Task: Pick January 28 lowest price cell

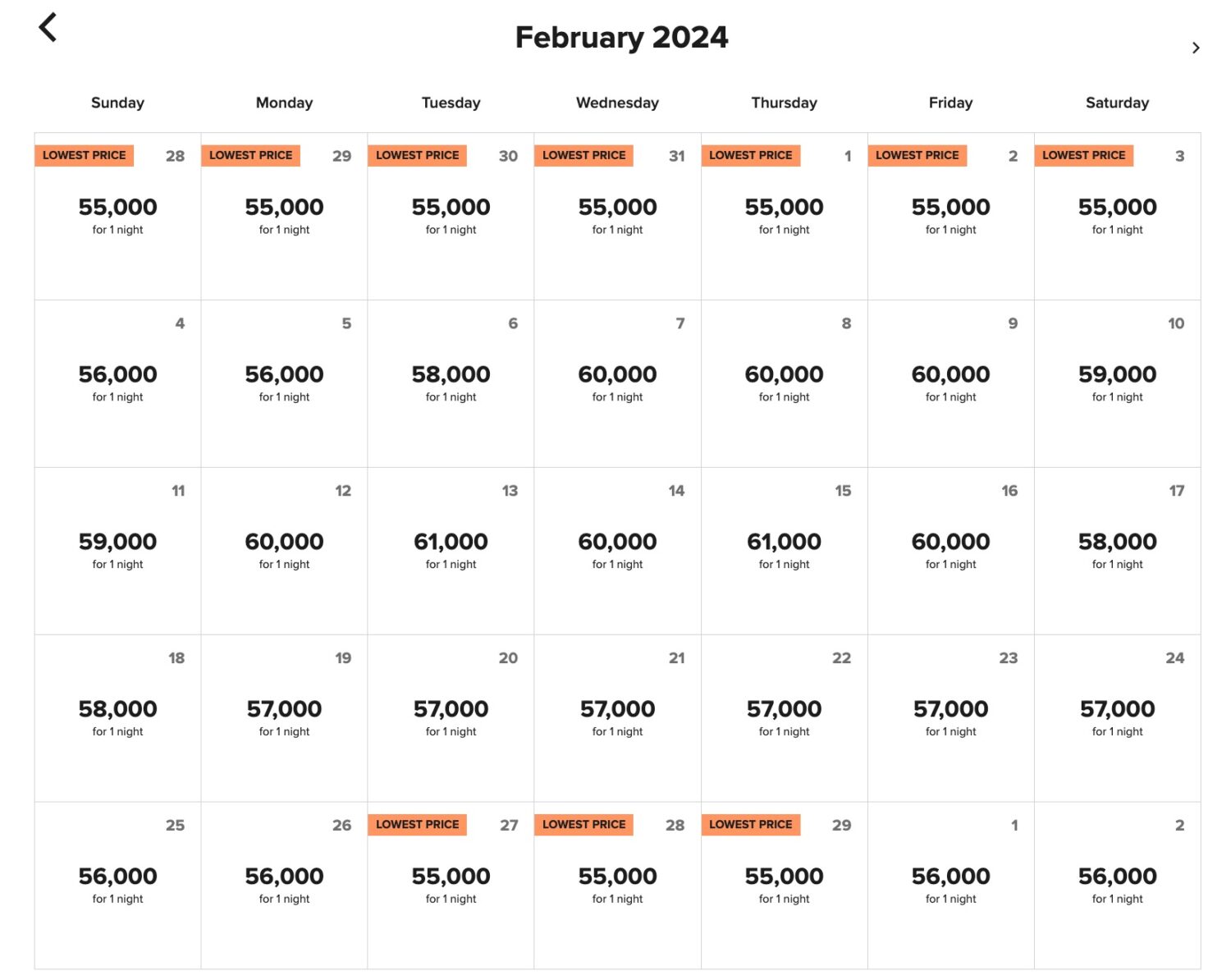Action: tap(117, 216)
